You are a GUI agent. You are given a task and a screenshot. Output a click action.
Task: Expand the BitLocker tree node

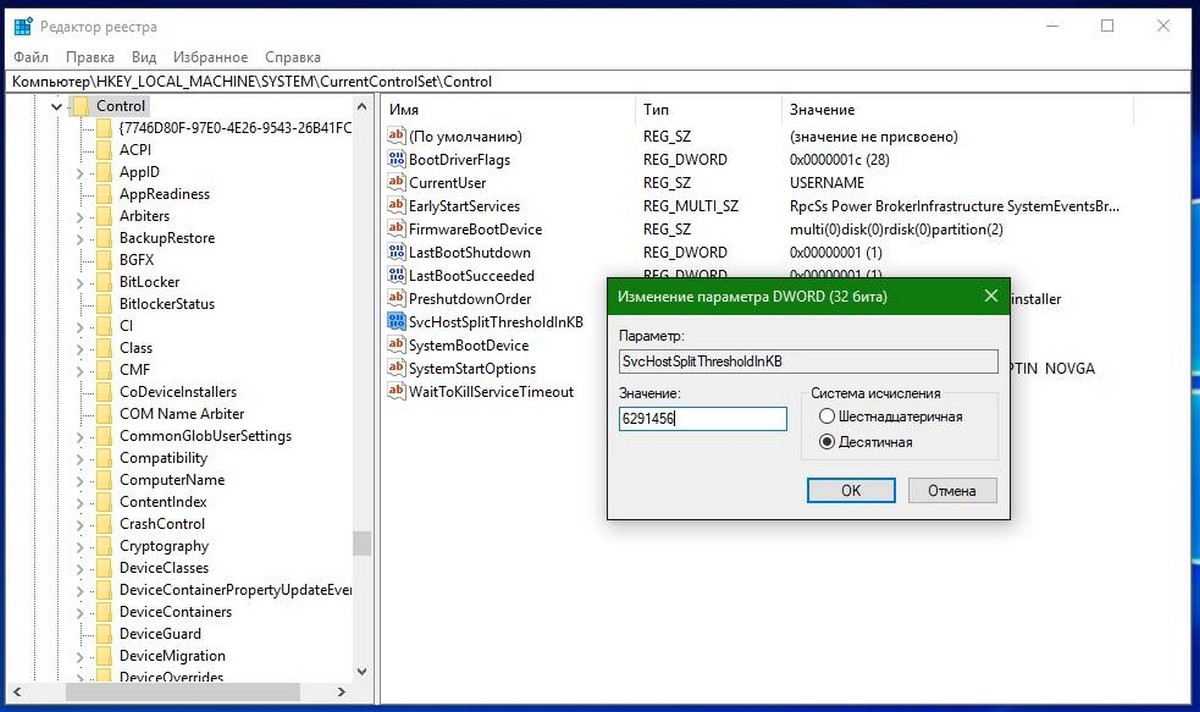click(80, 282)
